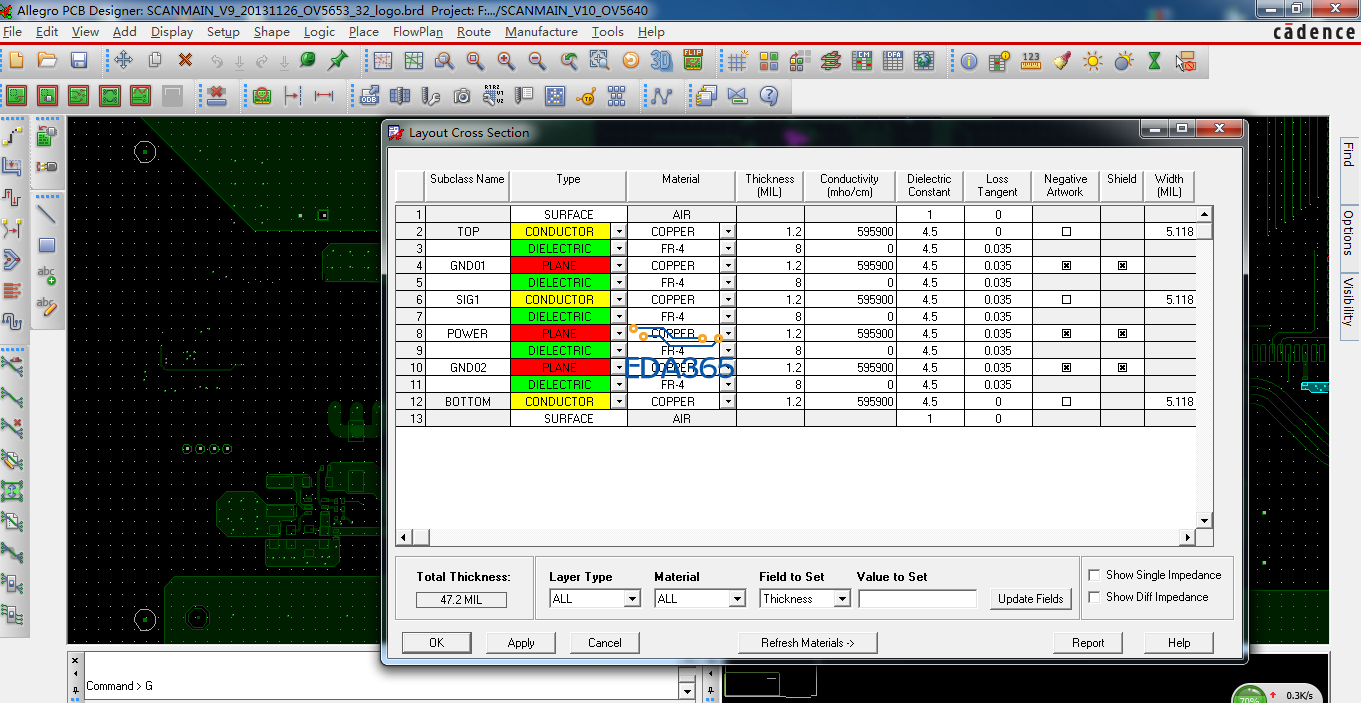Click the Zoom Out magnifier icon

coord(537,61)
